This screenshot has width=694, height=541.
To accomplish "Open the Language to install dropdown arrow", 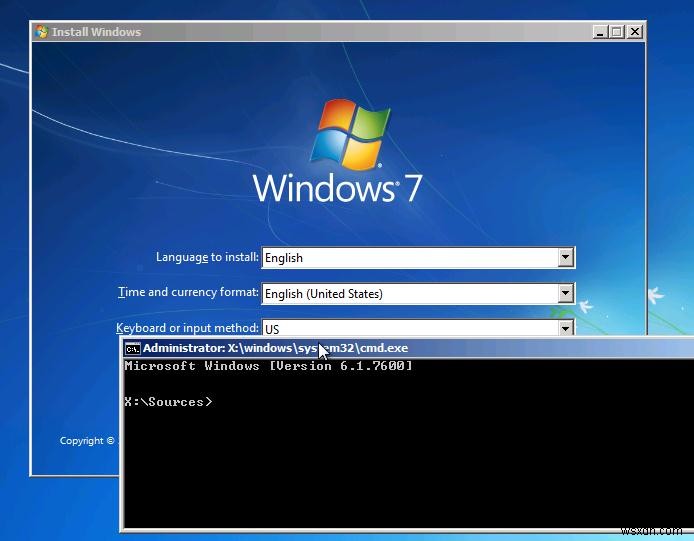I will point(565,257).
